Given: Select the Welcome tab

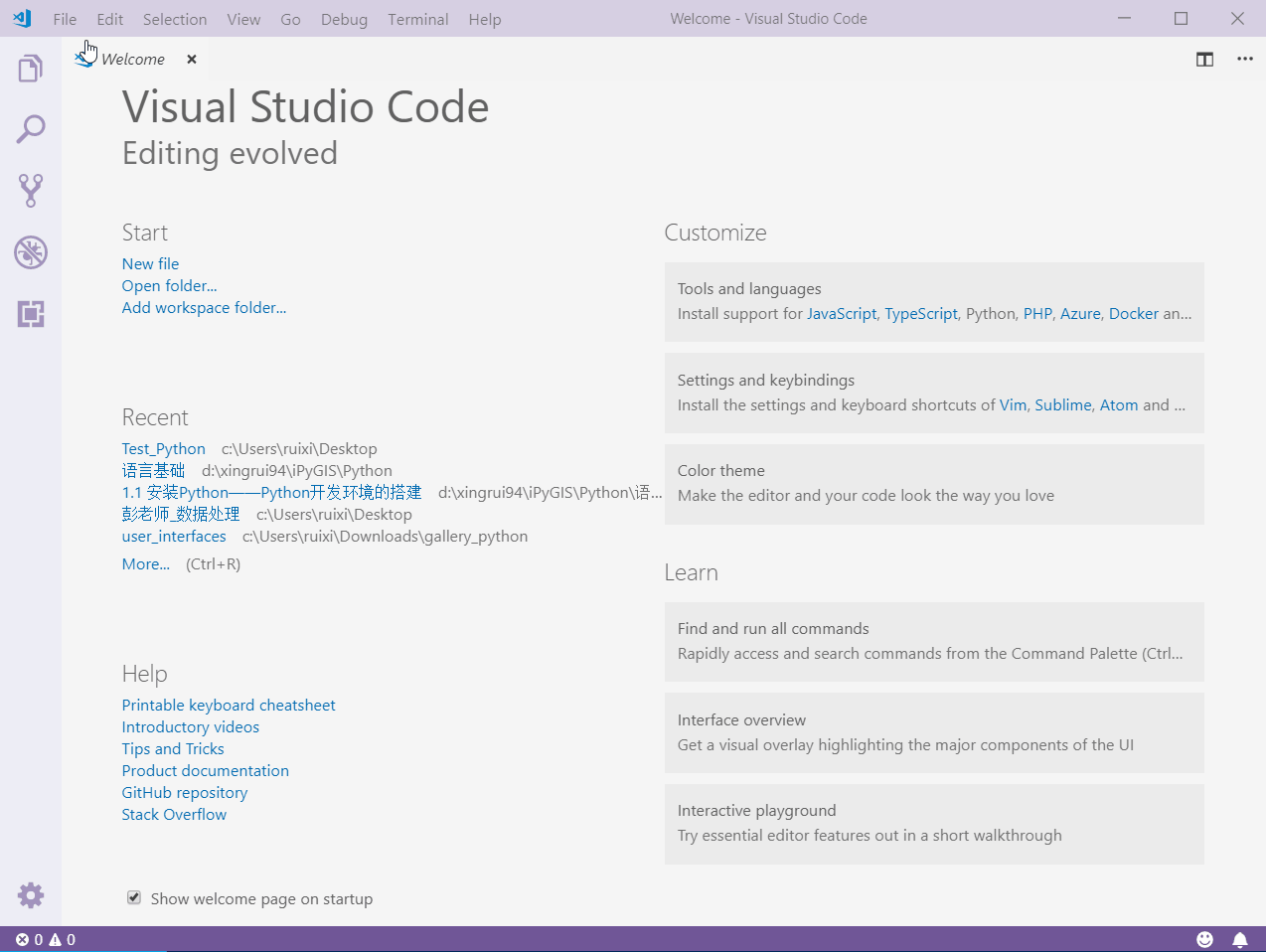Looking at the screenshot, I should coord(133,60).
